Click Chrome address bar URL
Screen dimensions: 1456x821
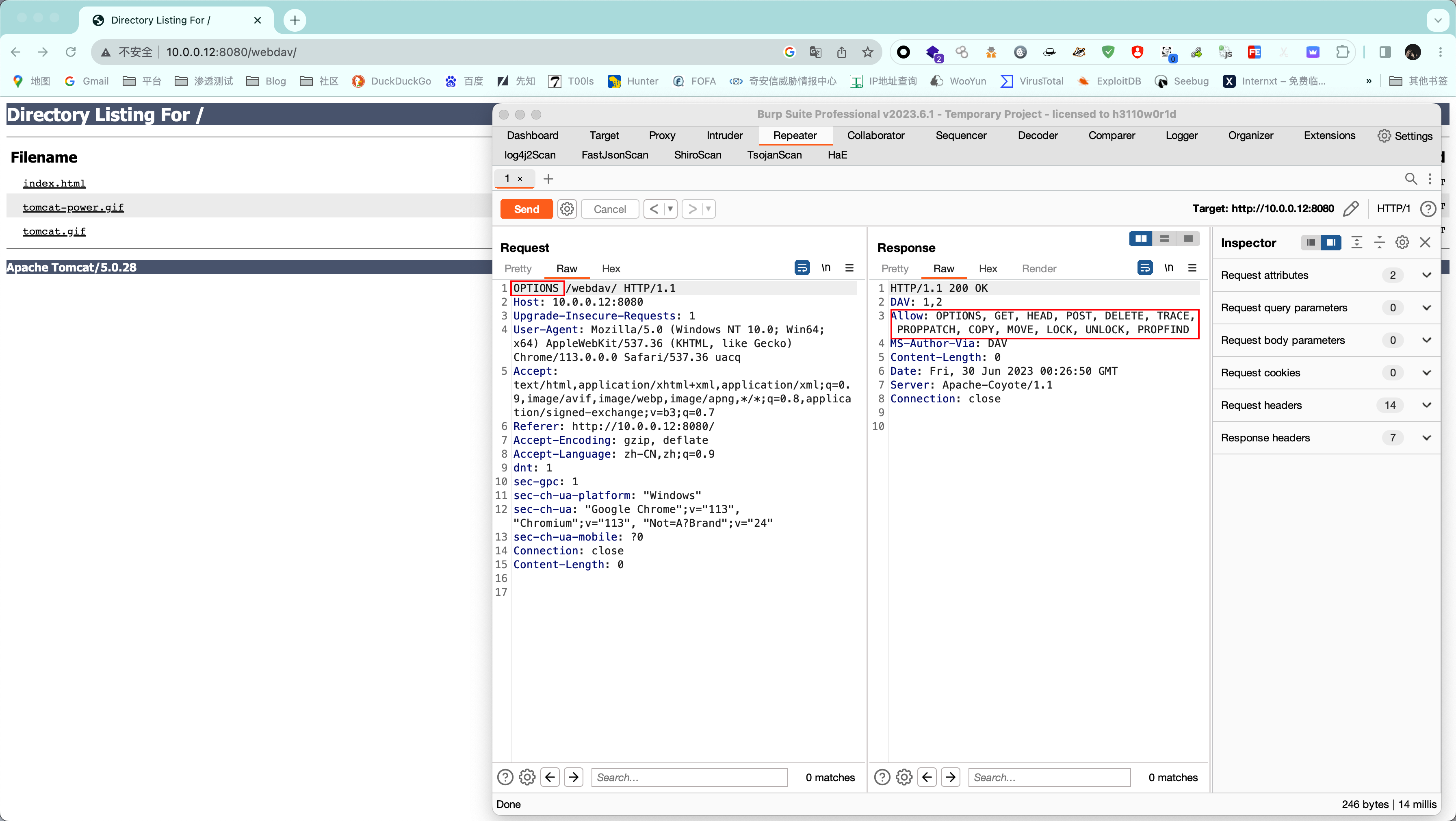[231, 52]
